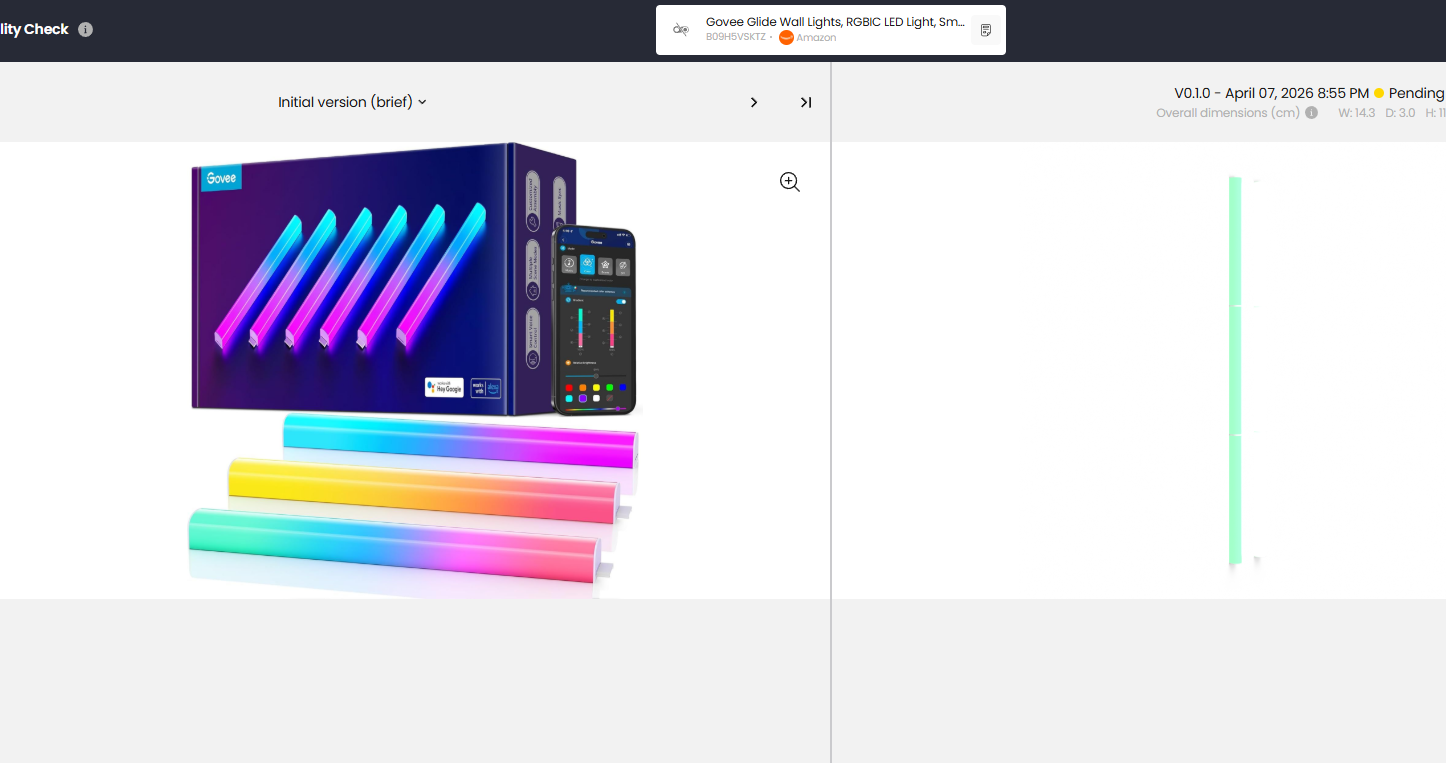The image size is (1446, 763).
Task: Click the V0.1.0 version timestamp text
Action: point(1272,93)
